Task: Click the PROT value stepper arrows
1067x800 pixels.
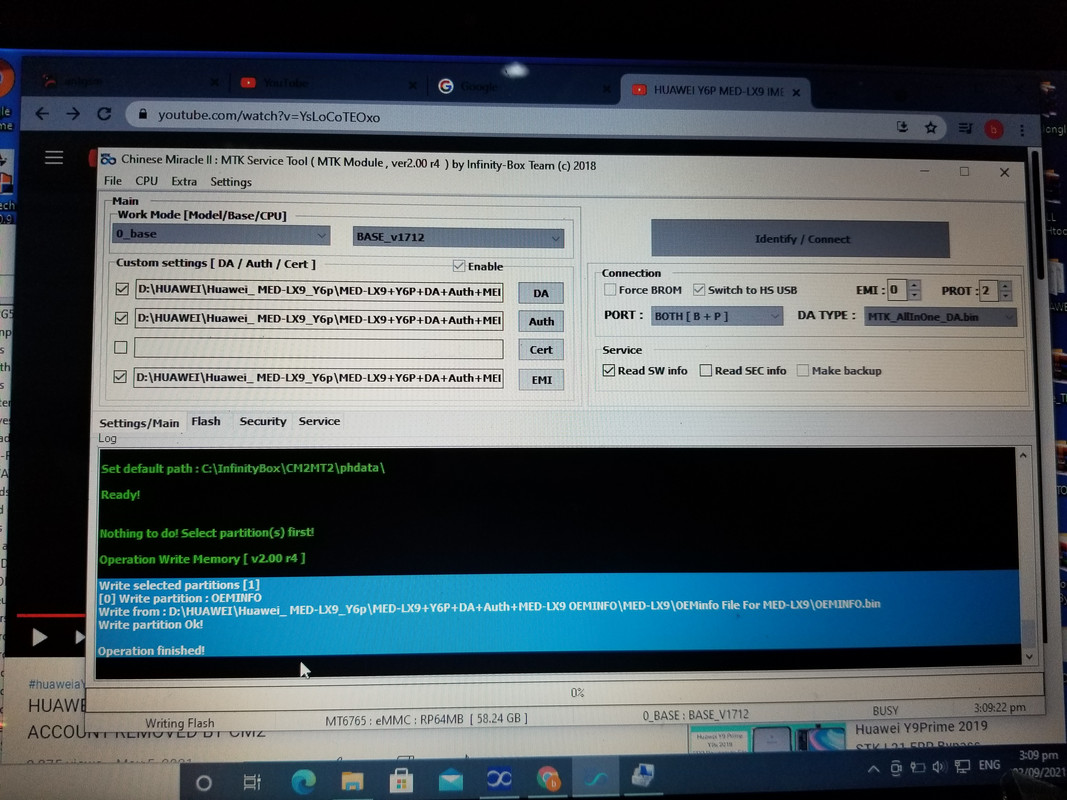Action: point(1006,291)
